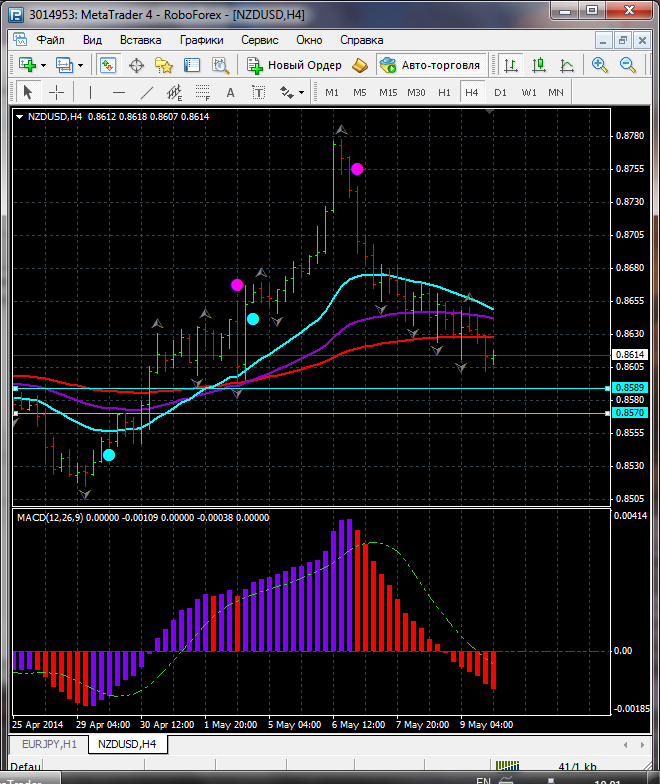Click the zoom in magnifier
The image size is (660, 784).
point(600,65)
